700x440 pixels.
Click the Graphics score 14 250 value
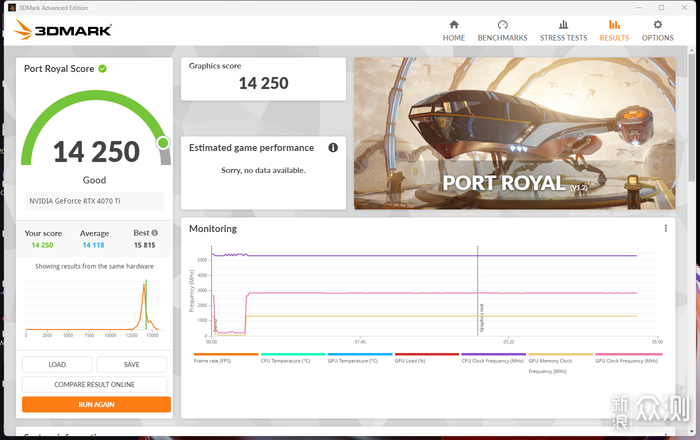pyautogui.click(x=263, y=83)
